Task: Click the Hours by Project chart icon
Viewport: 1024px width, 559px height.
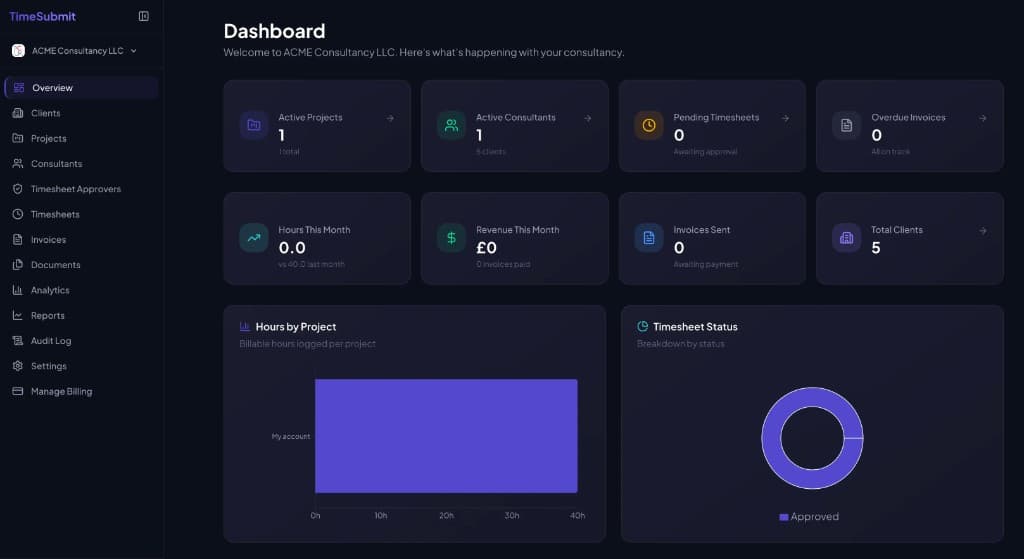Action: (x=245, y=327)
